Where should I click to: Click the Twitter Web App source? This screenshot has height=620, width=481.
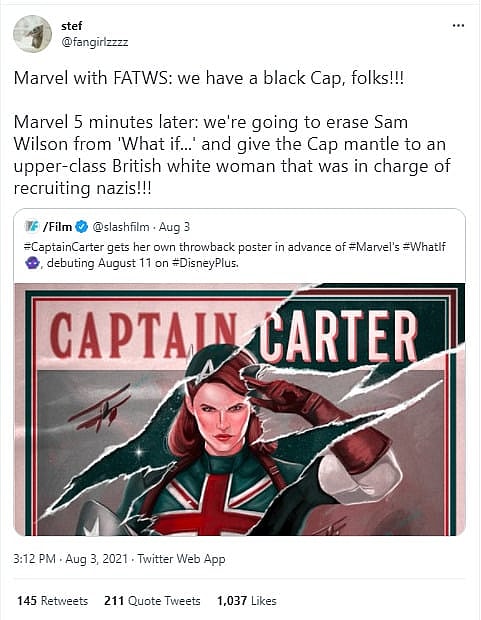tap(181, 559)
